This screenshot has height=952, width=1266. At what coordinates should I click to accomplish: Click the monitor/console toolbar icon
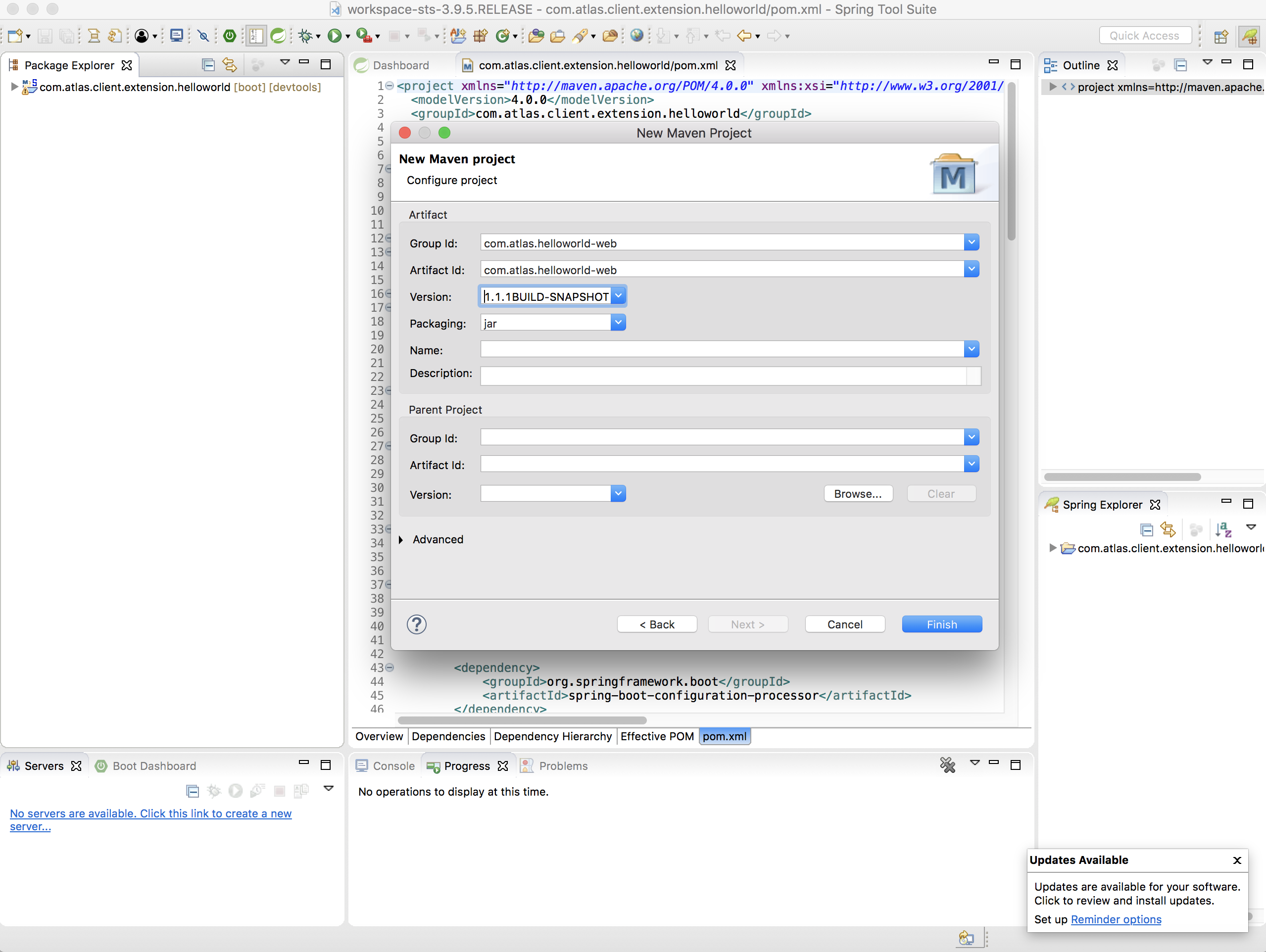pyautogui.click(x=177, y=36)
